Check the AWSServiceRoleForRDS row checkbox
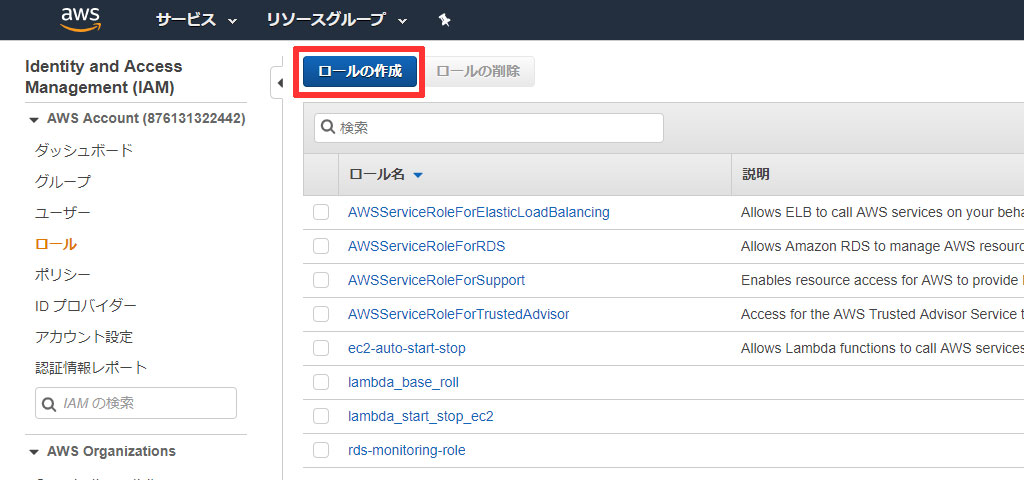This screenshot has height=480, width=1024. 321,246
